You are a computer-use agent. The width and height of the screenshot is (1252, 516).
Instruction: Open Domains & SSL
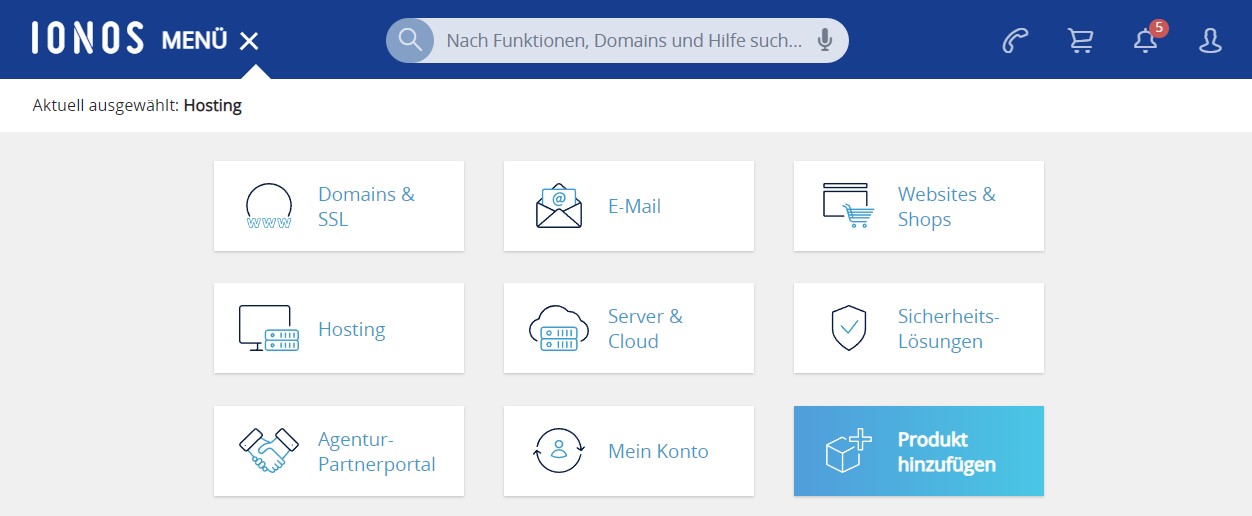(339, 206)
